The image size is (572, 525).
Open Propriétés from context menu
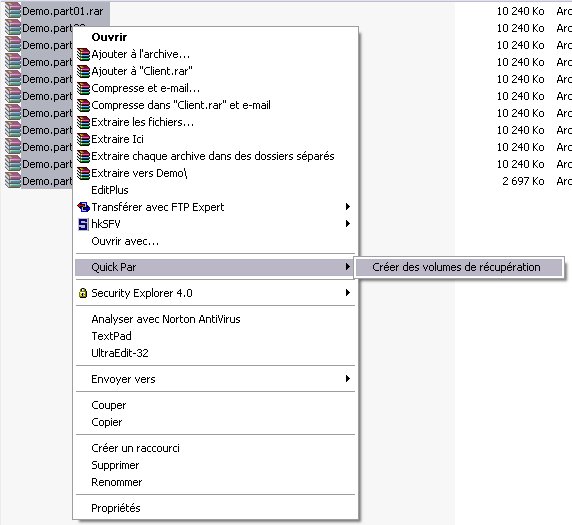215,508
